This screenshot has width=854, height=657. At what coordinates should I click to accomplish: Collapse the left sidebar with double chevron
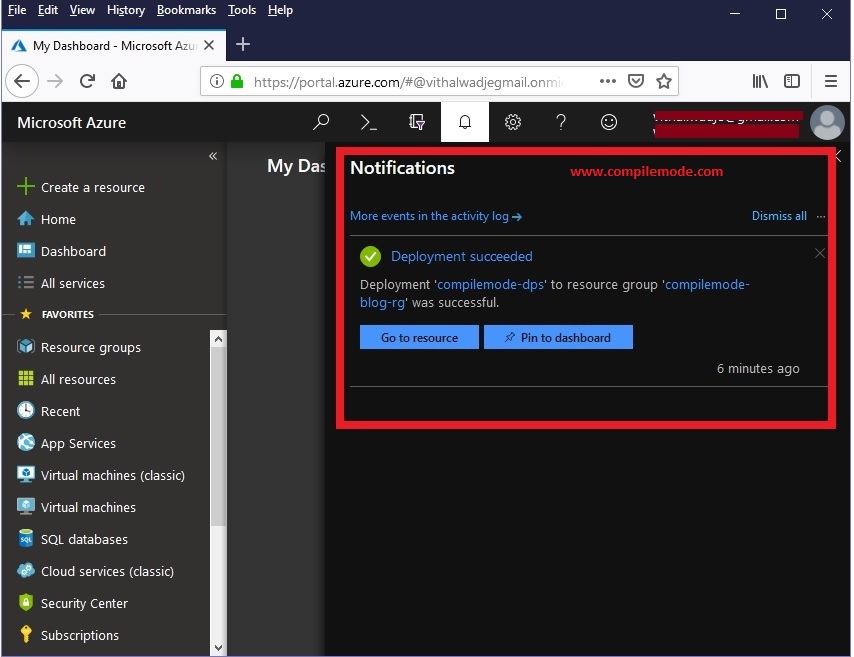tap(212, 156)
